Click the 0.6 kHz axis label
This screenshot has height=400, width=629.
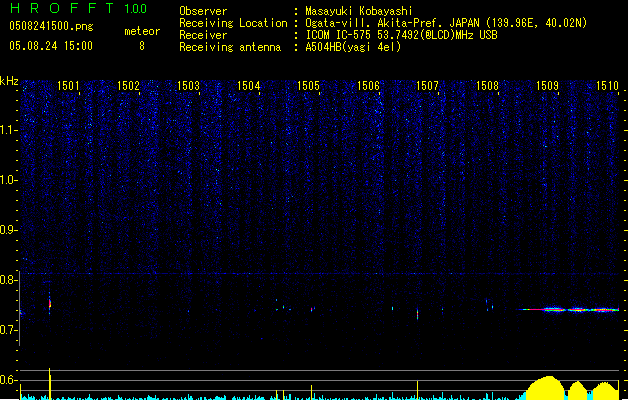(8, 380)
